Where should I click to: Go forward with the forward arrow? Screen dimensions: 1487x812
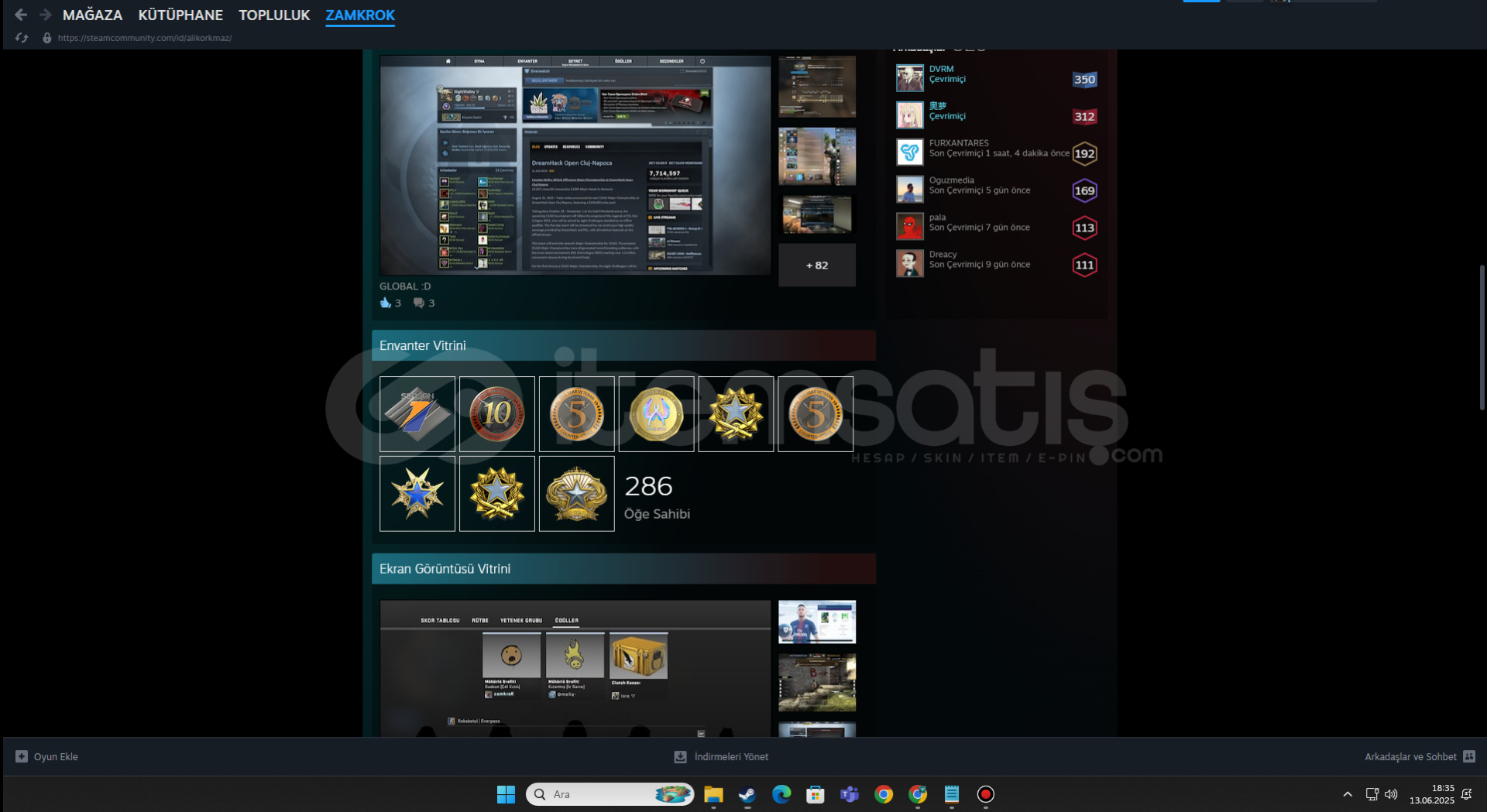click(x=46, y=15)
